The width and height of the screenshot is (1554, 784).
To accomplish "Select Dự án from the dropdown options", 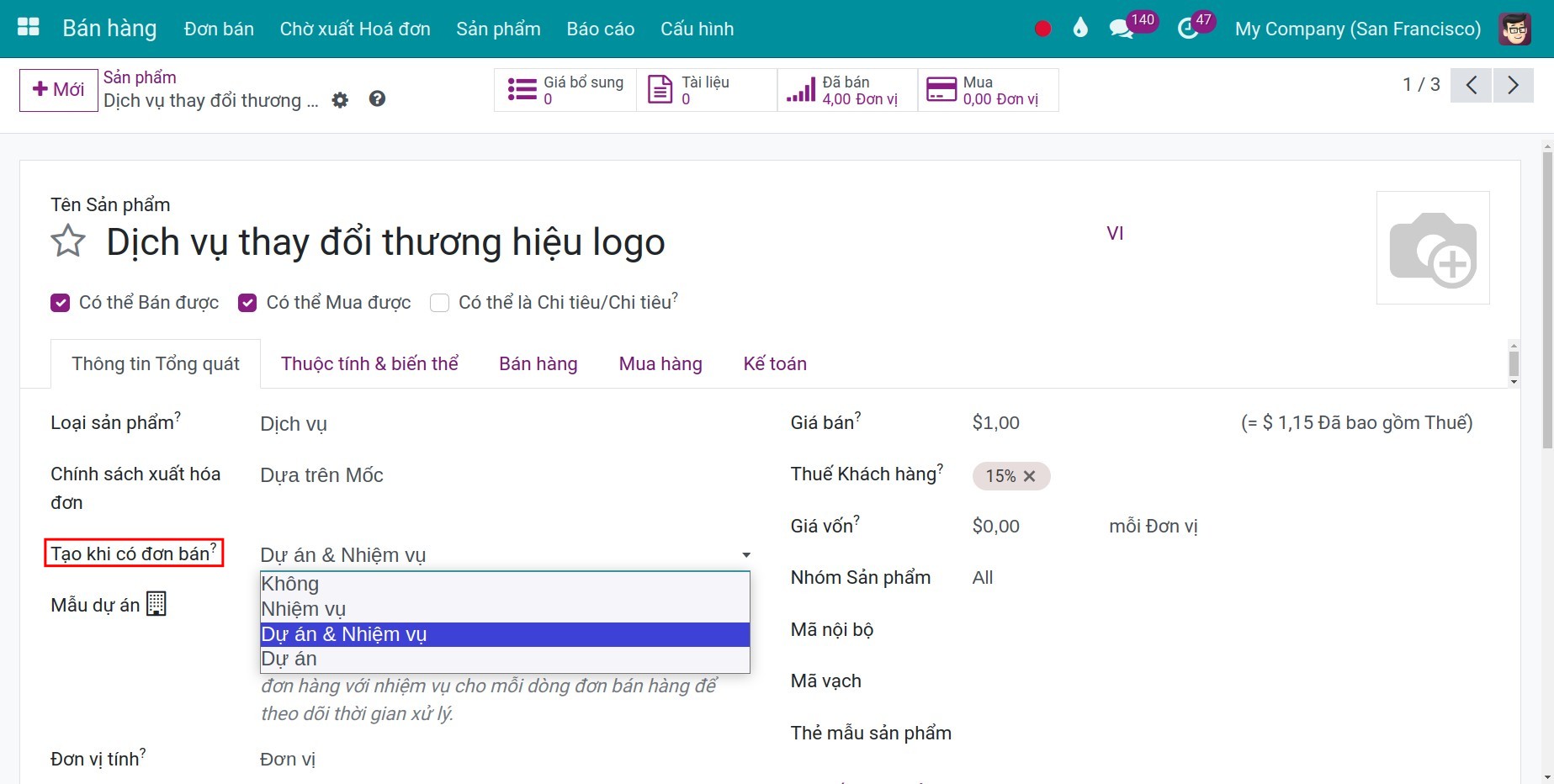I will (x=289, y=659).
